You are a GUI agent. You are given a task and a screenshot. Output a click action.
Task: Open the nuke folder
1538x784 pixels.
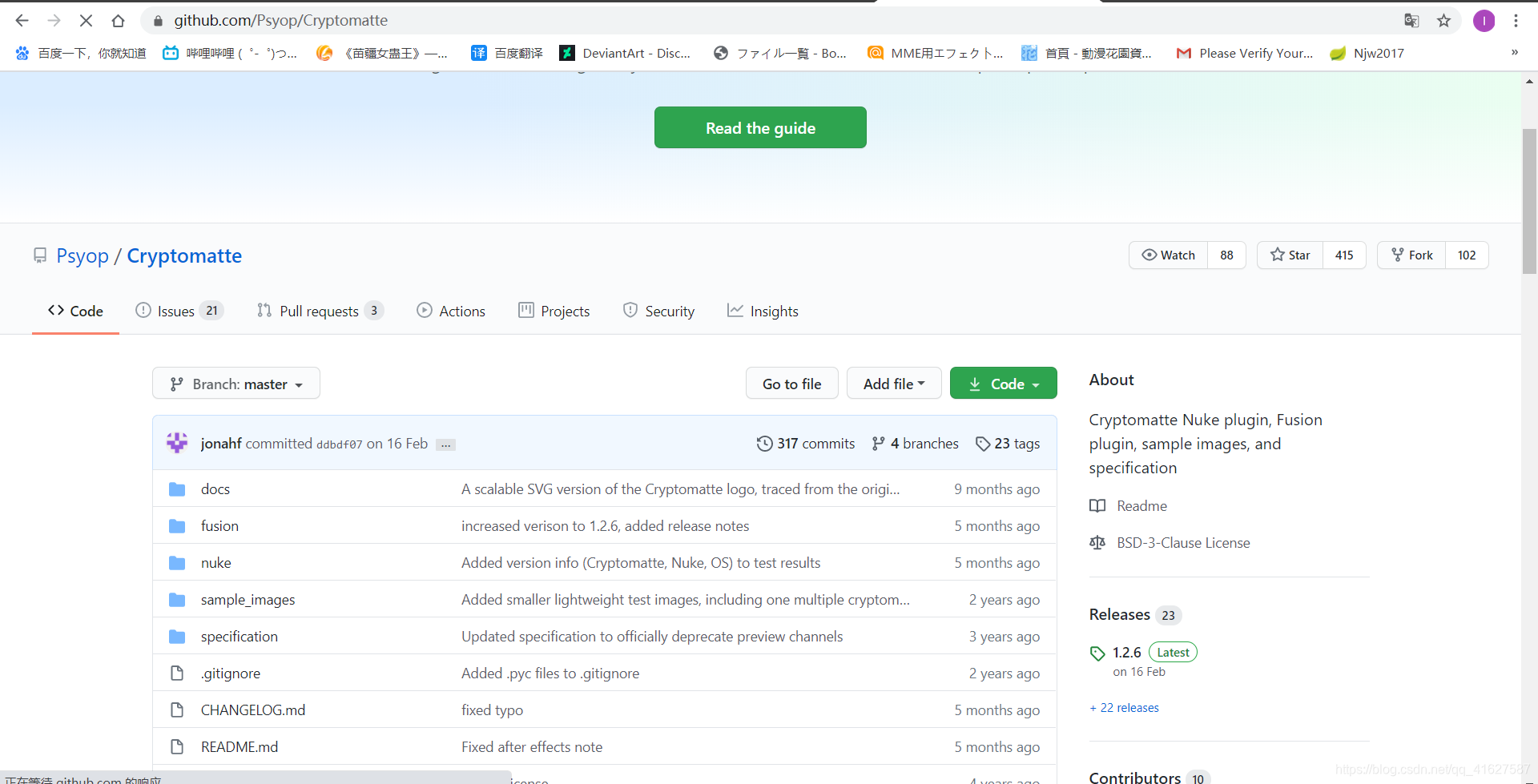pyautogui.click(x=215, y=562)
